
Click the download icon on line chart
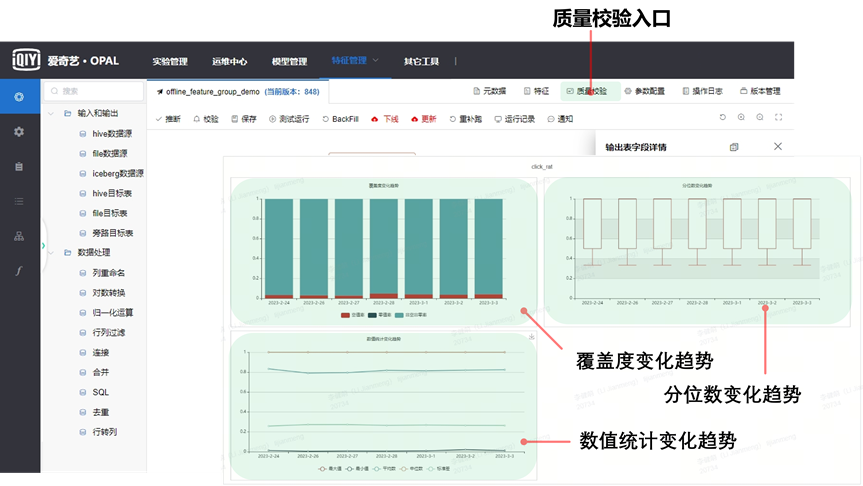(x=530, y=337)
